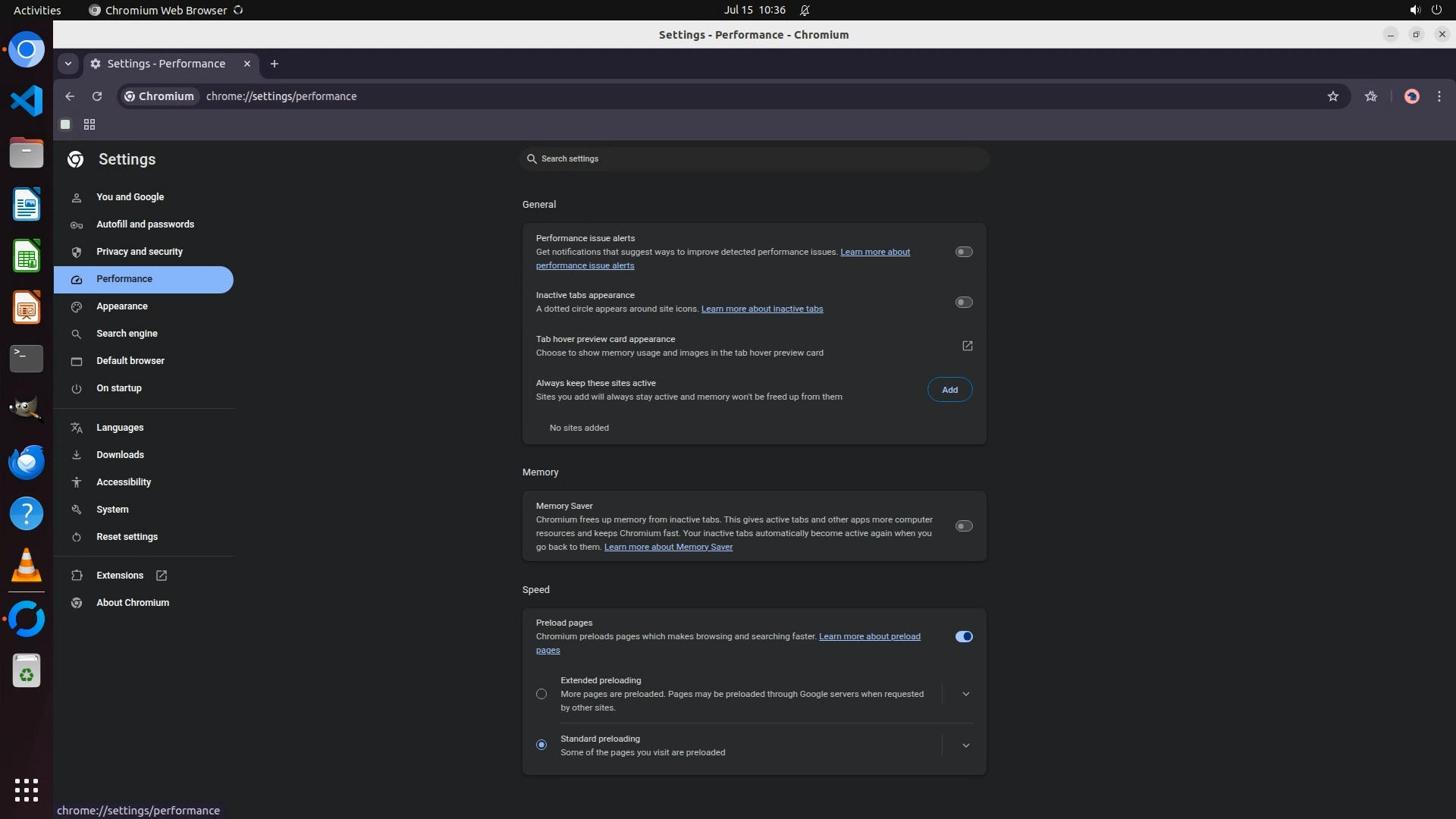Image resolution: width=1456 pixels, height=819 pixels.
Task: Open the Chromium three-dot menu
Action: (x=1439, y=96)
